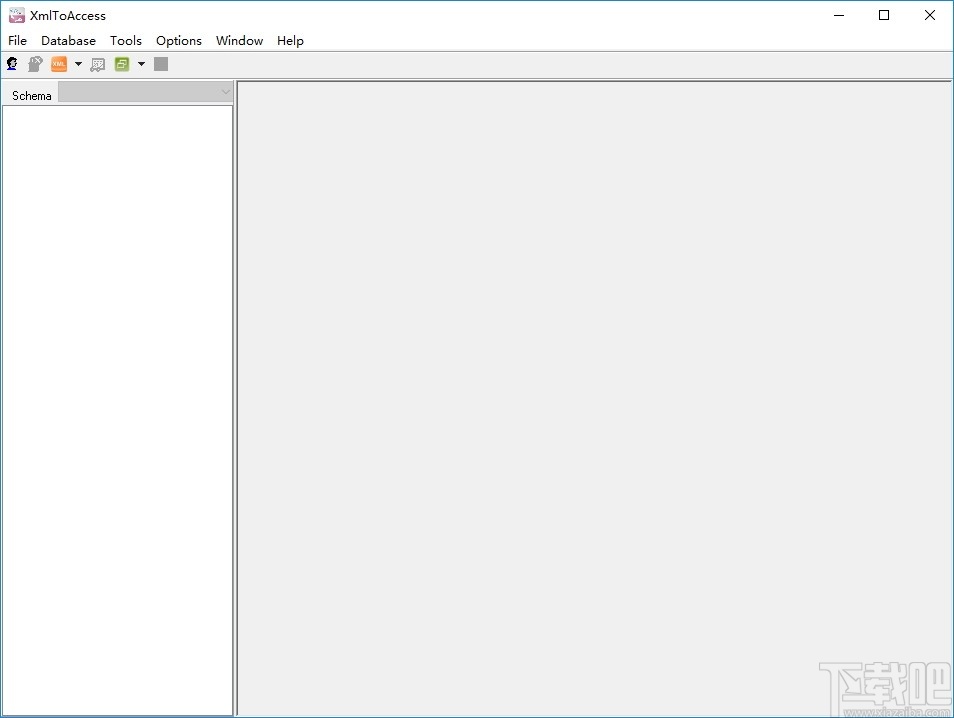Open the Tools menu

point(126,40)
